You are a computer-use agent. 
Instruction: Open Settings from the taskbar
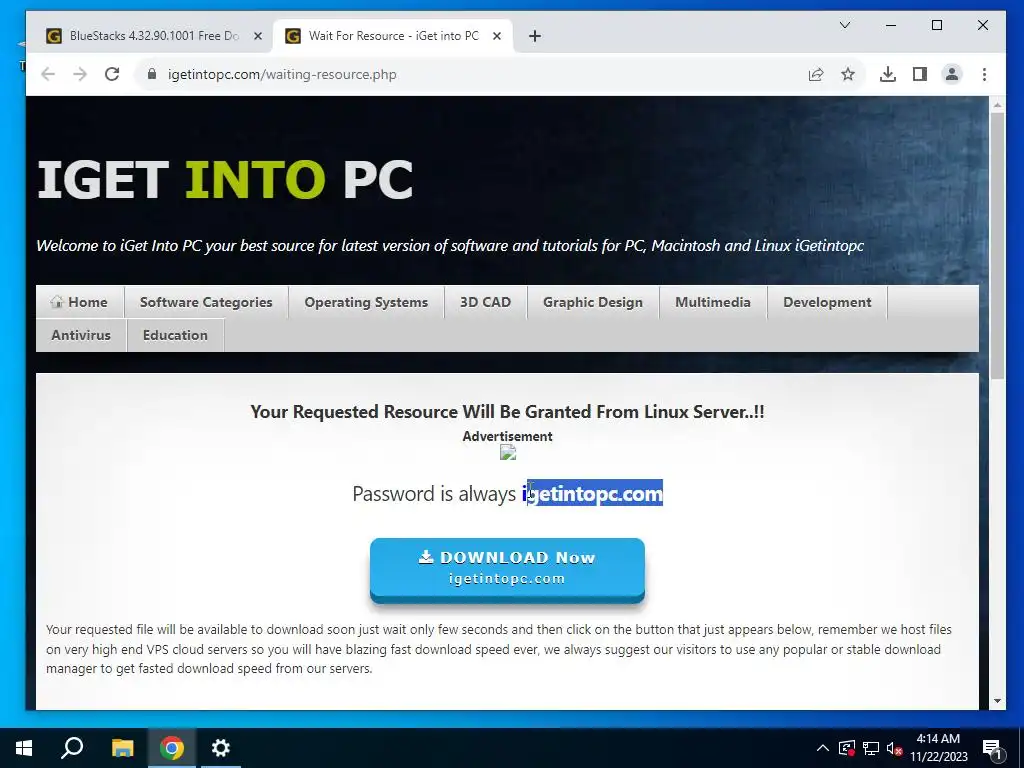(x=221, y=748)
